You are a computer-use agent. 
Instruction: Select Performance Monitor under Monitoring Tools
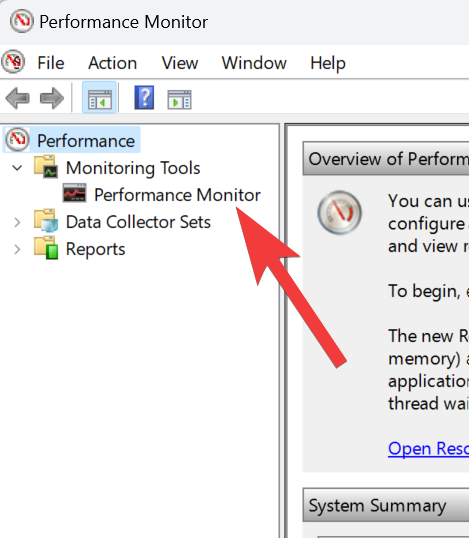click(177, 195)
